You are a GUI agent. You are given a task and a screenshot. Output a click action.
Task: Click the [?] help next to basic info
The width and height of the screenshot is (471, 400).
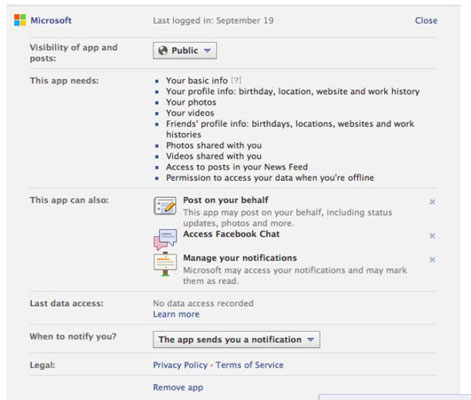coord(236,80)
